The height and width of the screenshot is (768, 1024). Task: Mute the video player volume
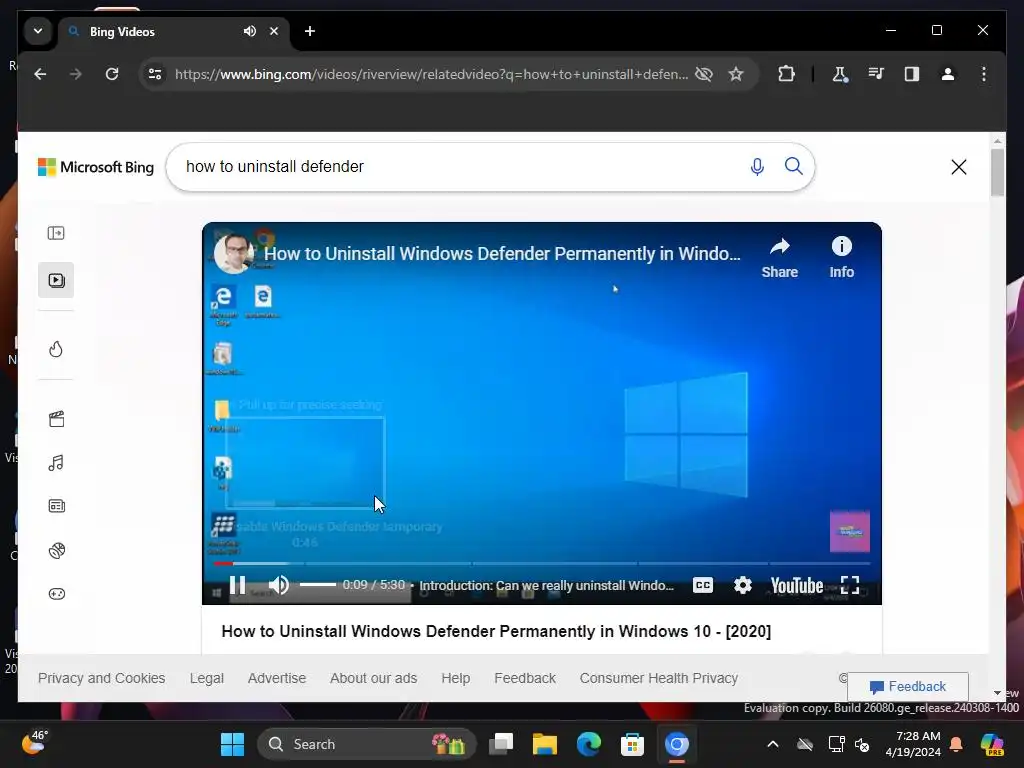(279, 585)
